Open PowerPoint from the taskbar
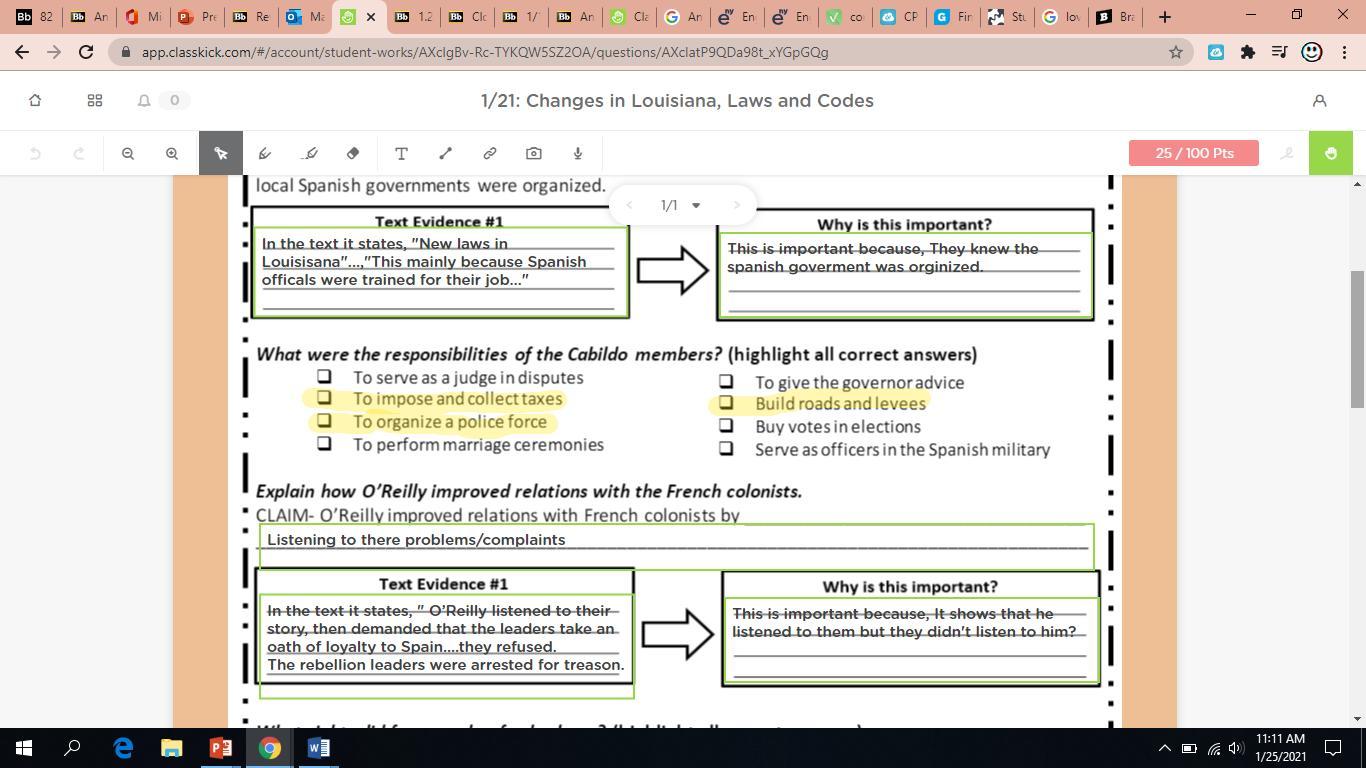 coord(221,748)
